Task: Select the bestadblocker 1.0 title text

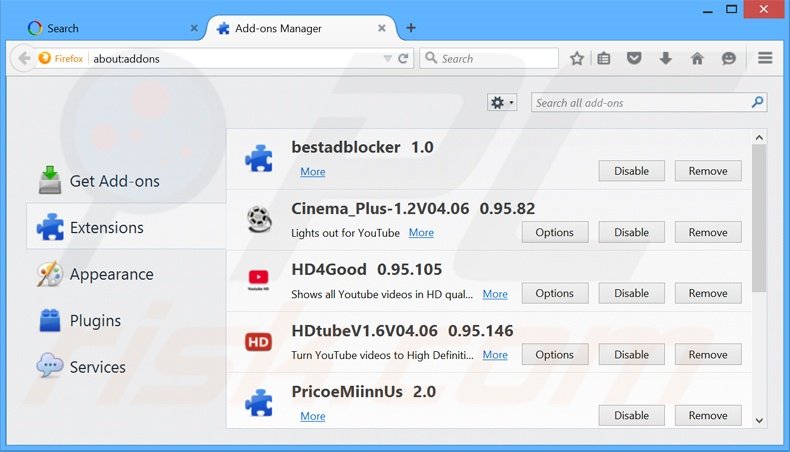Action: (x=362, y=147)
